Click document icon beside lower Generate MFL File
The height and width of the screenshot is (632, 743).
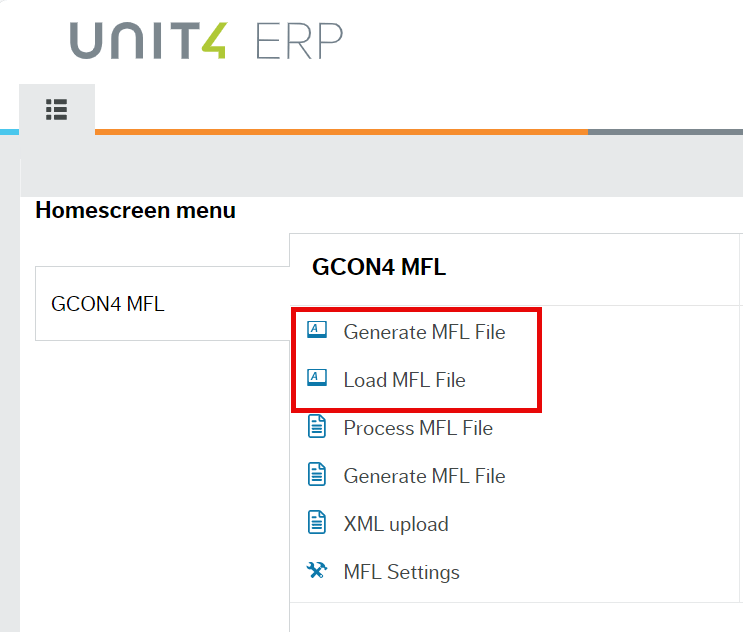(317, 475)
